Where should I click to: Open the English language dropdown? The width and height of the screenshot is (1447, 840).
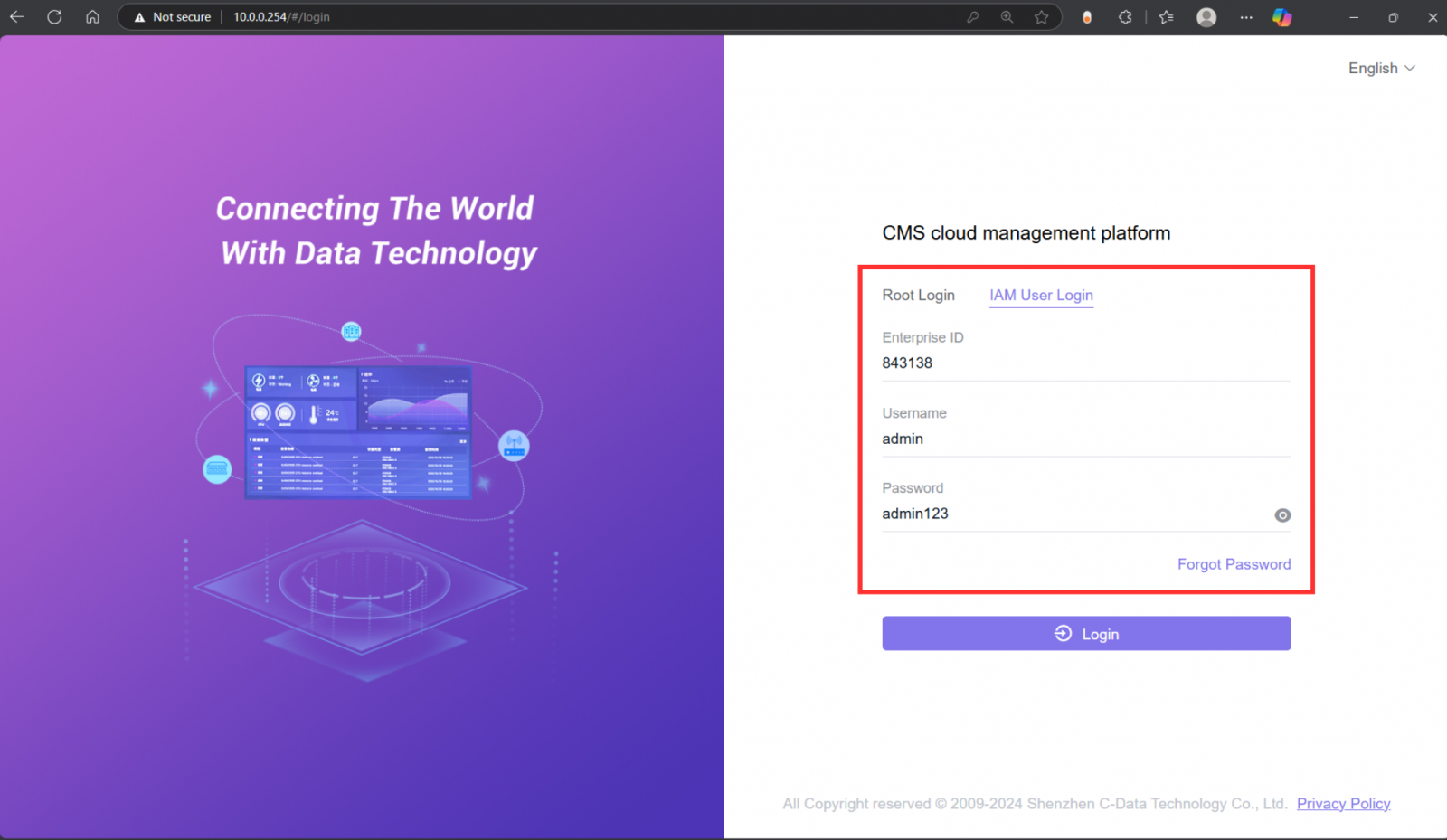coord(1381,68)
